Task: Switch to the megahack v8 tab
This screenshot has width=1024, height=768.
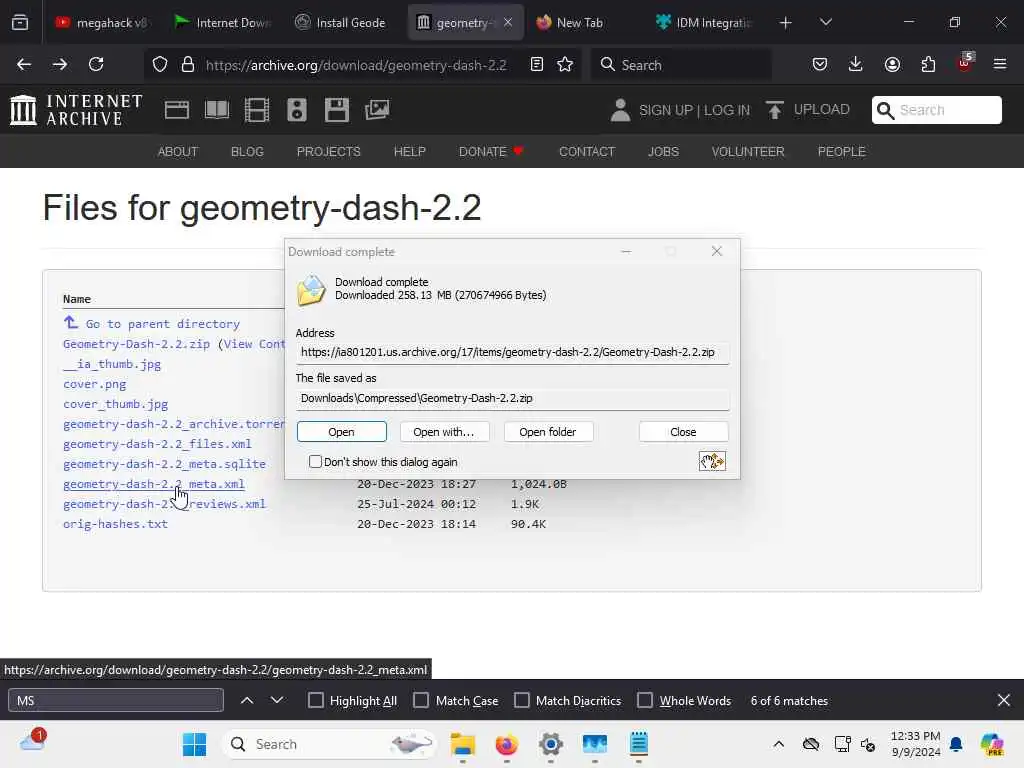Action: (x=101, y=23)
